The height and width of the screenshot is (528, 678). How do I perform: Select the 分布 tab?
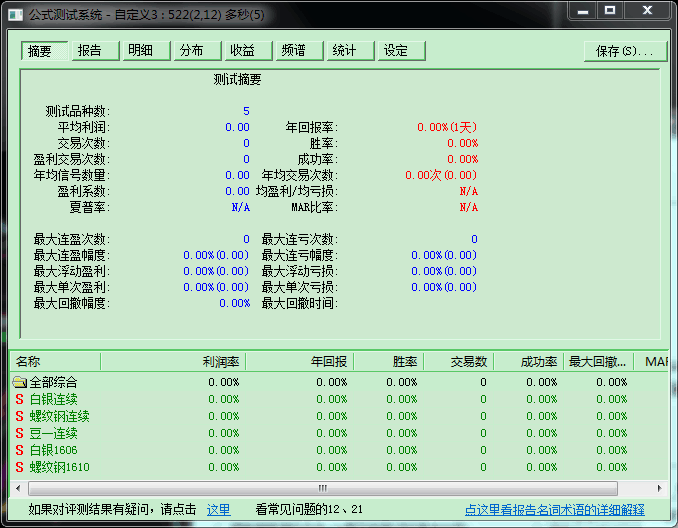[195, 51]
